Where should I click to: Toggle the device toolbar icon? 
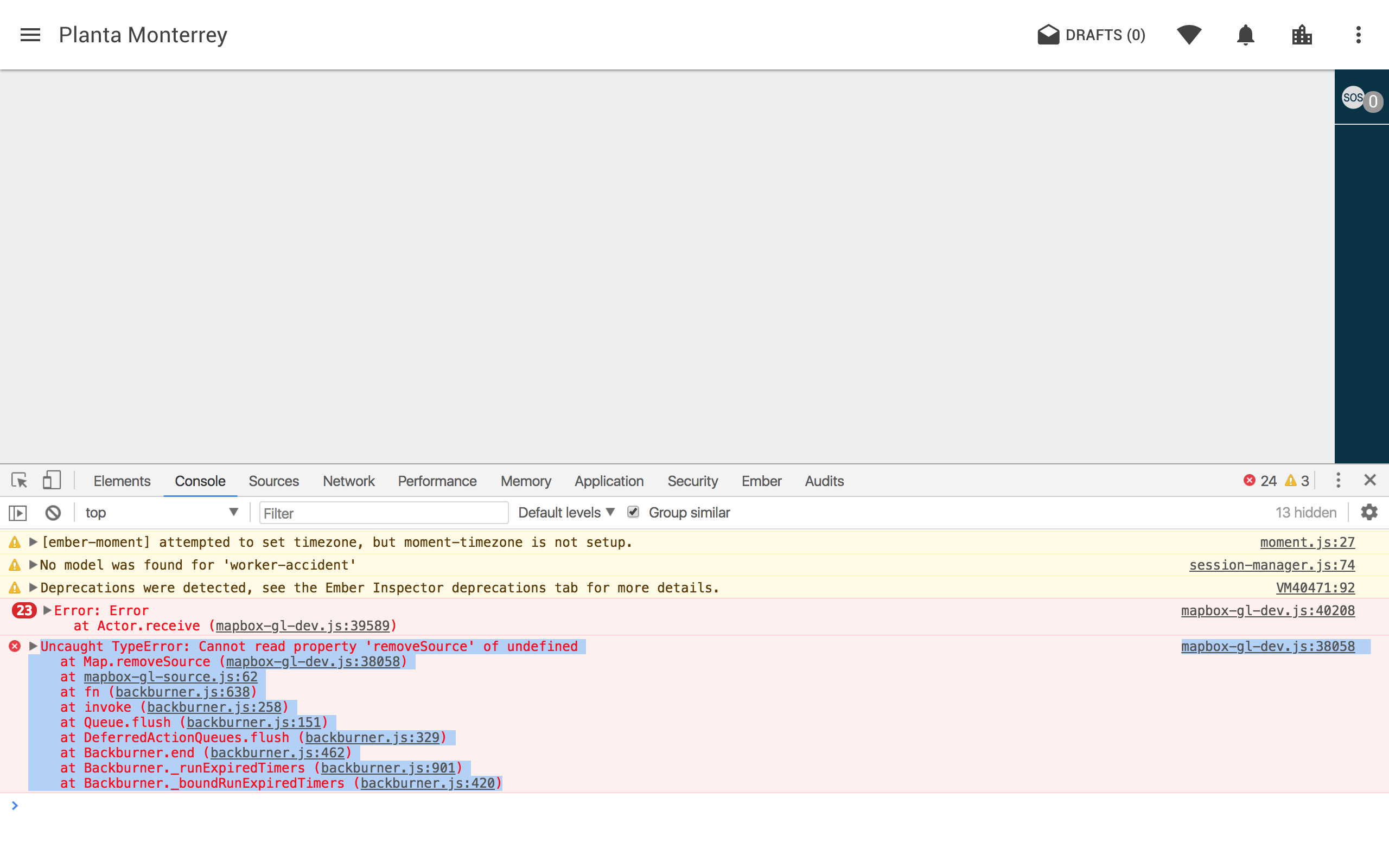click(x=51, y=481)
